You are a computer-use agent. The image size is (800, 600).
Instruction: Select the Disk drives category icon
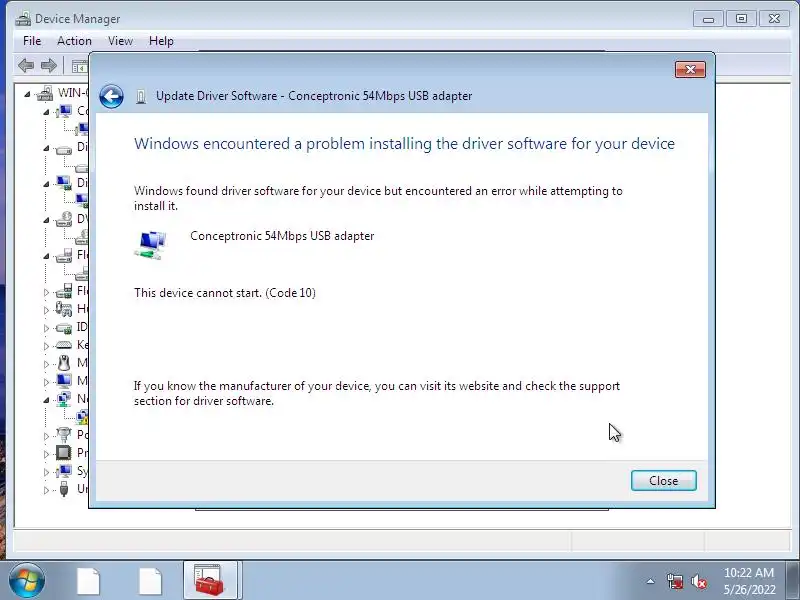point(64,149)
